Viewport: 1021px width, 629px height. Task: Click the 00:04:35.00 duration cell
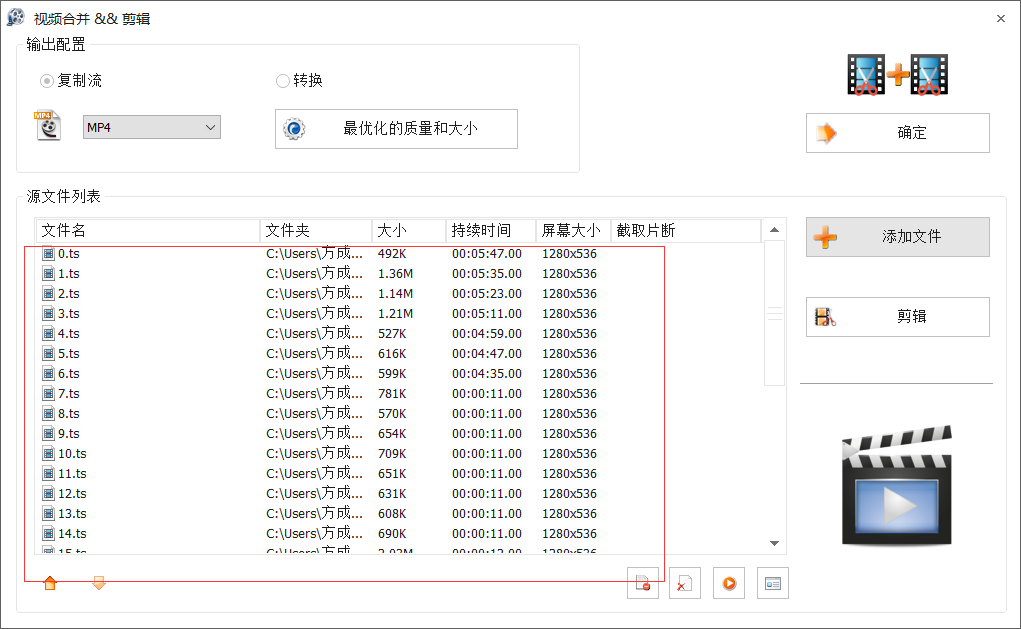(x=487, y=374)
